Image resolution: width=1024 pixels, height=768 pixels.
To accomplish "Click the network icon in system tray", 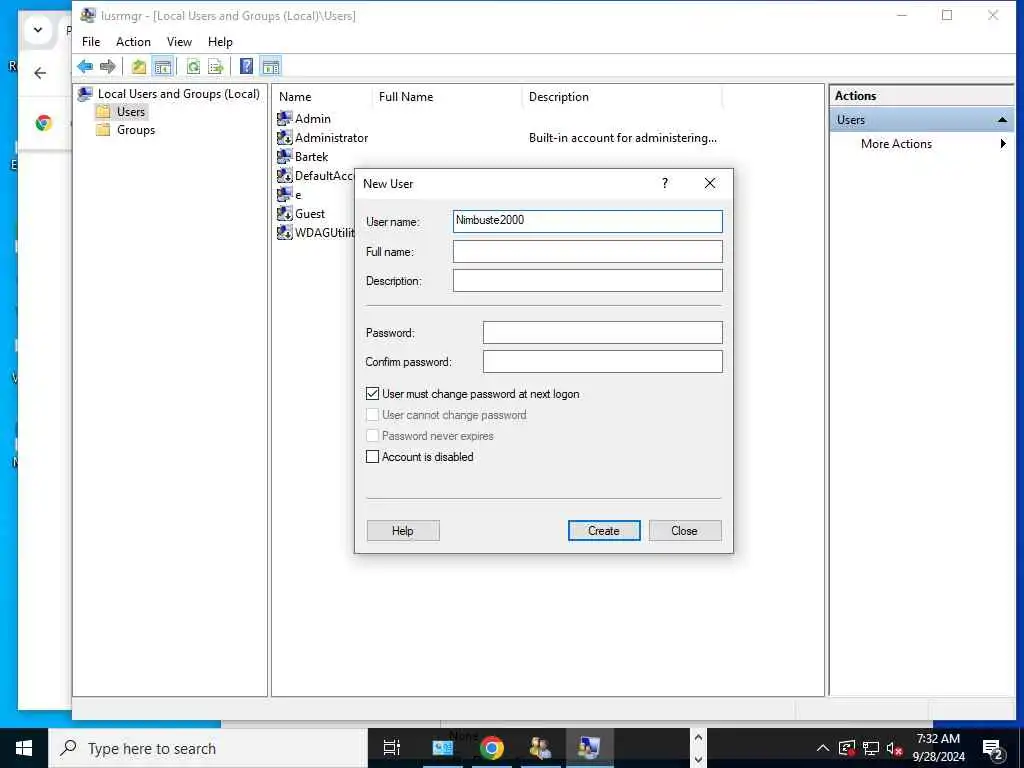I will [871, 748].
